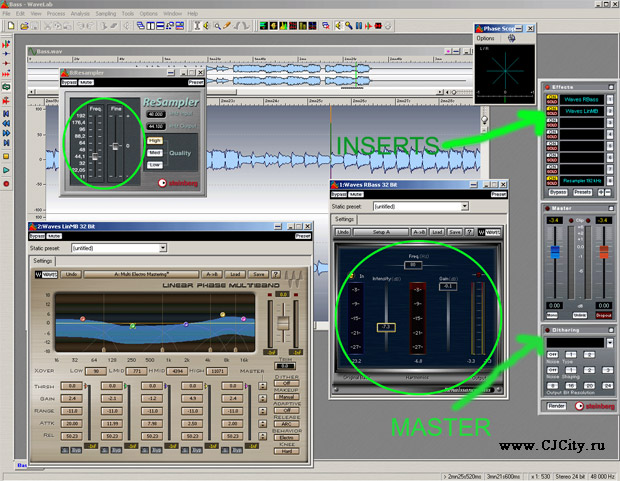Open Multi Electro Mastering setup menu
This screenshot has height=481, width=620.
(141, 274)
